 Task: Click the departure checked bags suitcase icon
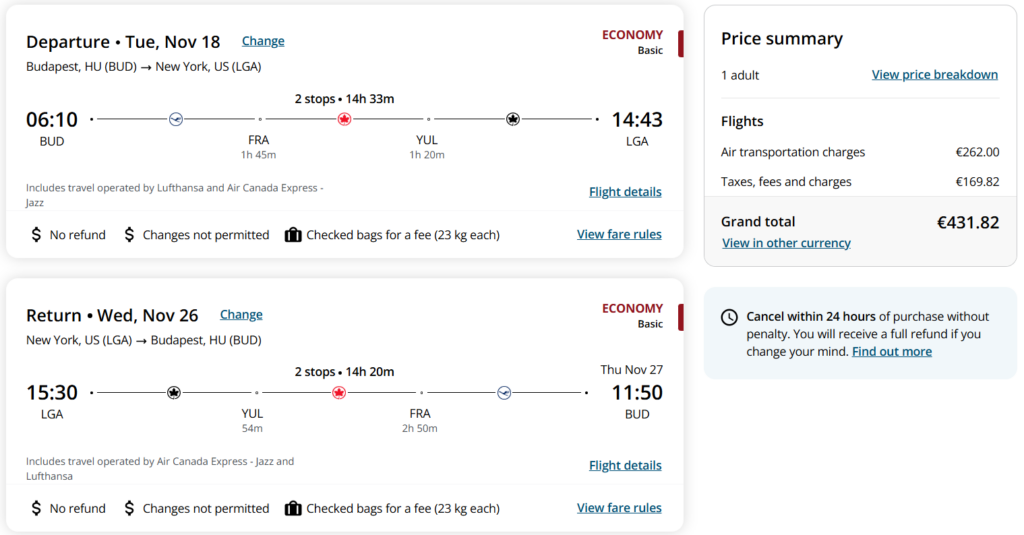tap(293, 235)
